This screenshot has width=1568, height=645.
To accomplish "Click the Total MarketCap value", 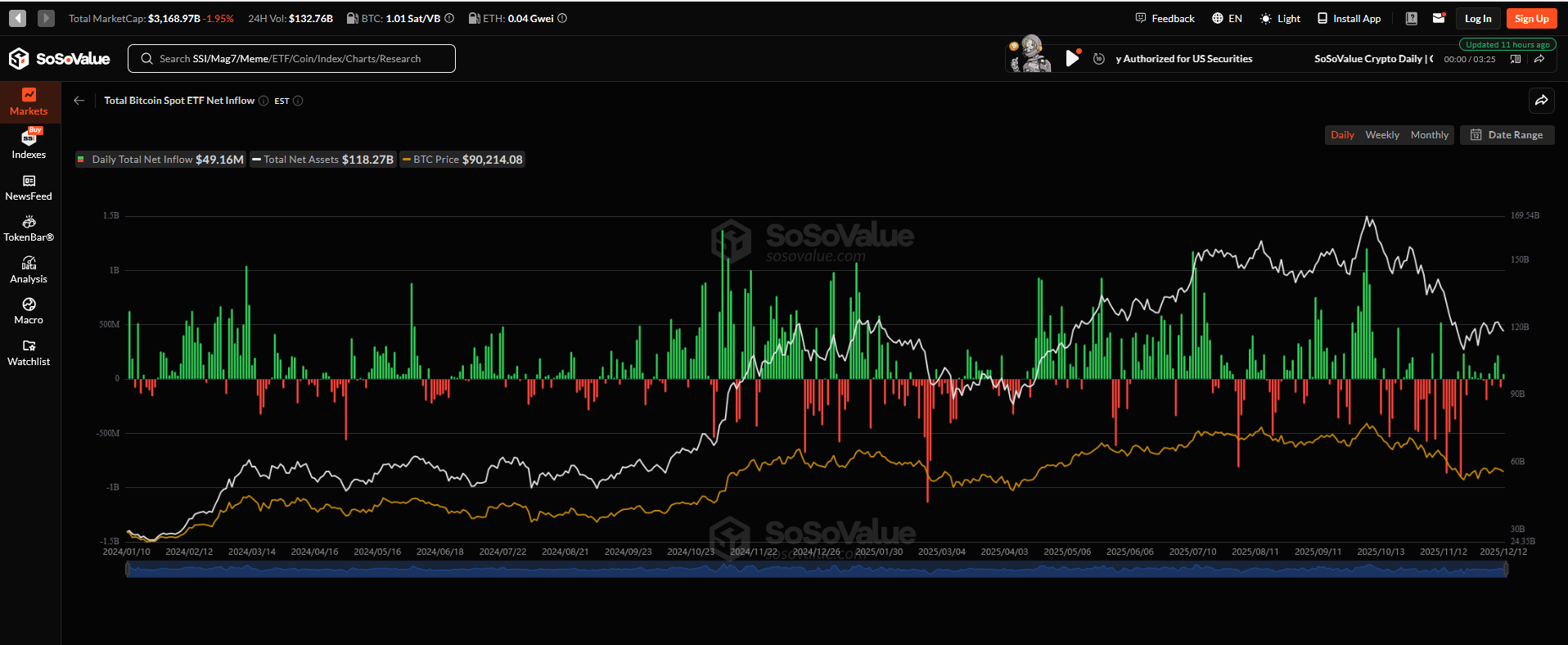I will tap(173, 18).
